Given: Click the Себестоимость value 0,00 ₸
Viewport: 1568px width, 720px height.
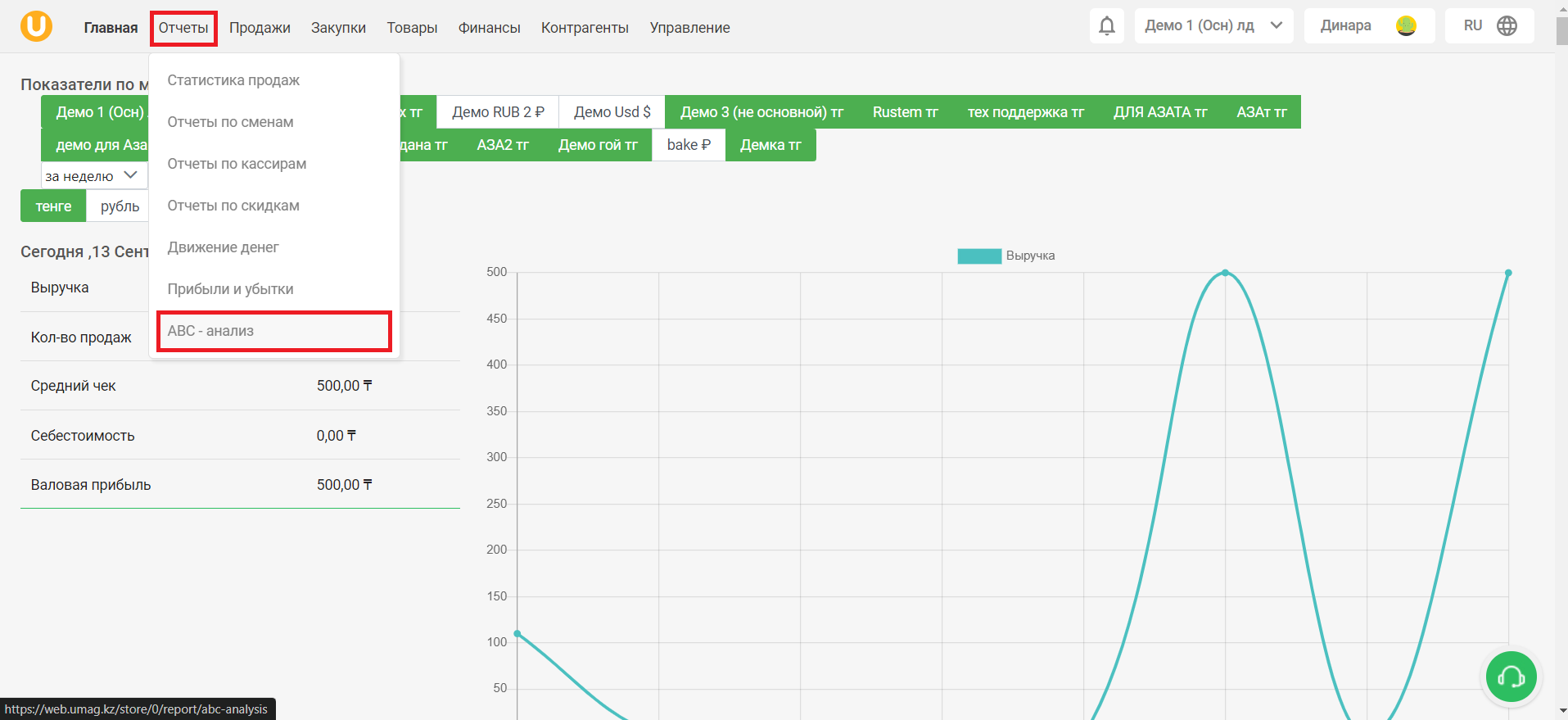Looking at the screenshot, I should [x=336, y=436].
